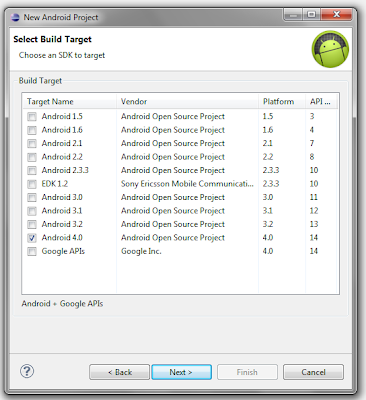Check the Android 3.0 target checkbox
Image resolution: width=366 pixels, height=400 pixels.
32,198
